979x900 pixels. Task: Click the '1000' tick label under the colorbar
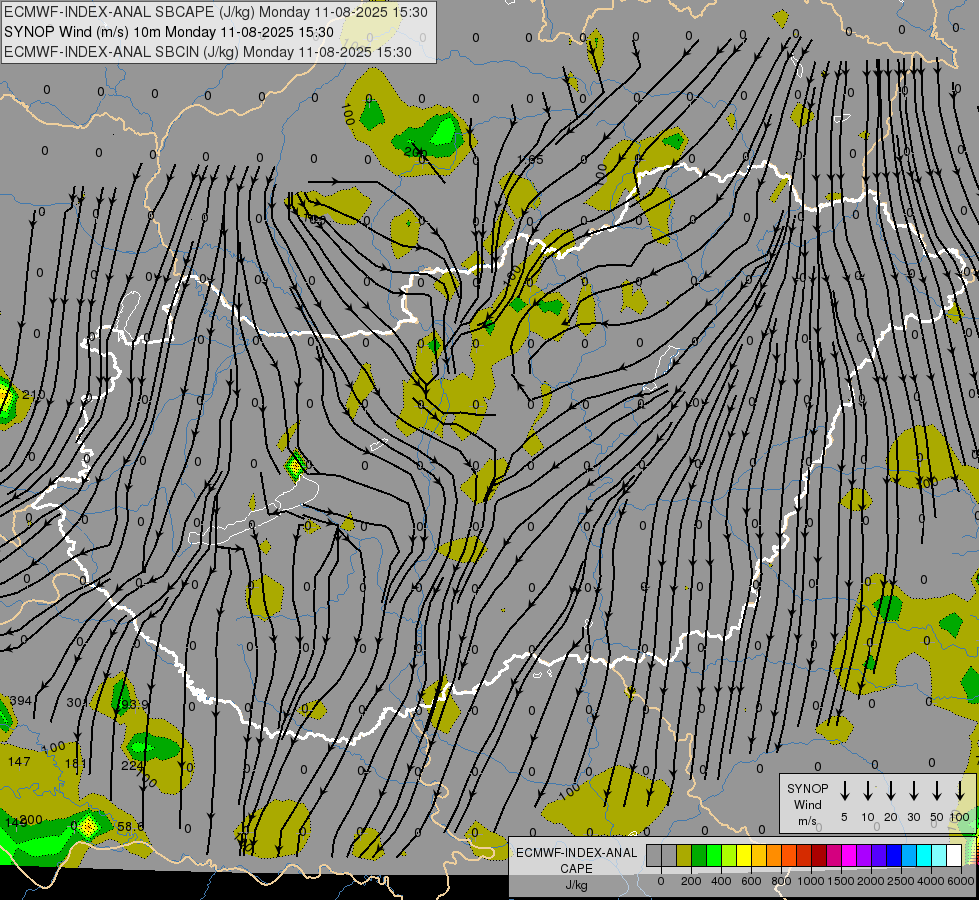[x=811, y=881]
